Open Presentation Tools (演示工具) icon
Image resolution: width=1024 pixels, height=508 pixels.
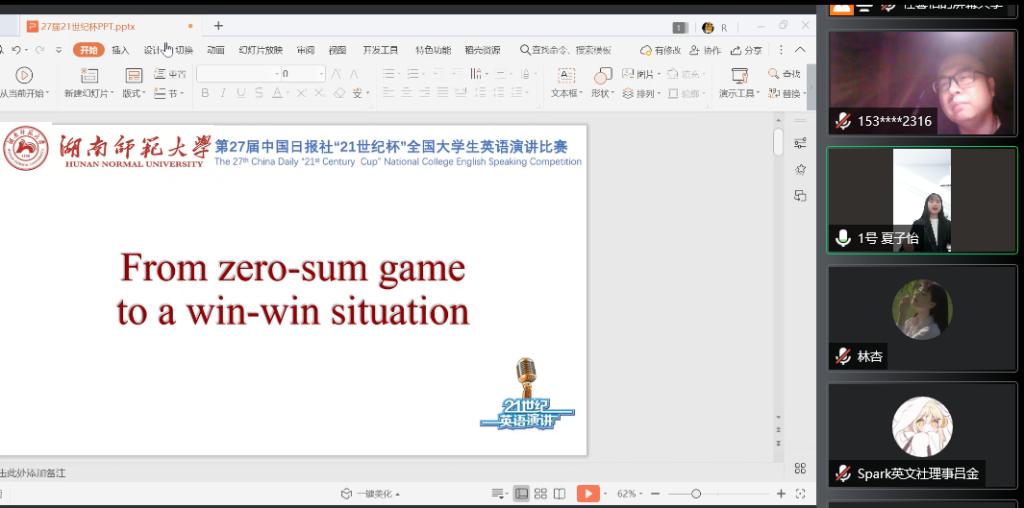739,76
